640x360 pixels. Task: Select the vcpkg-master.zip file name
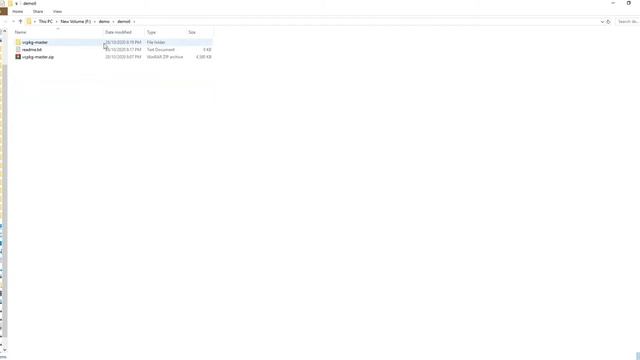click(x=38, y=57)
